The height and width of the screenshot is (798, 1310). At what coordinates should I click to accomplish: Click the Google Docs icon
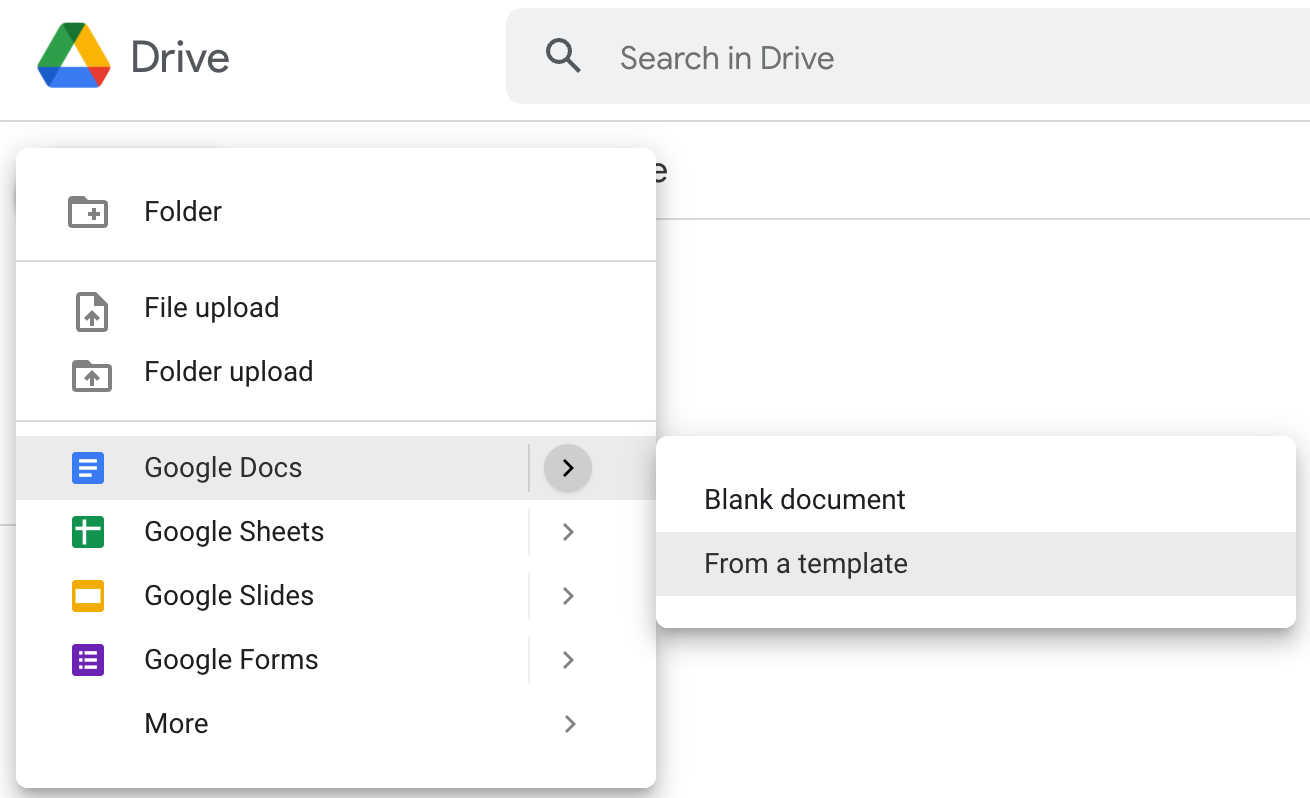(x=87, y=467)
